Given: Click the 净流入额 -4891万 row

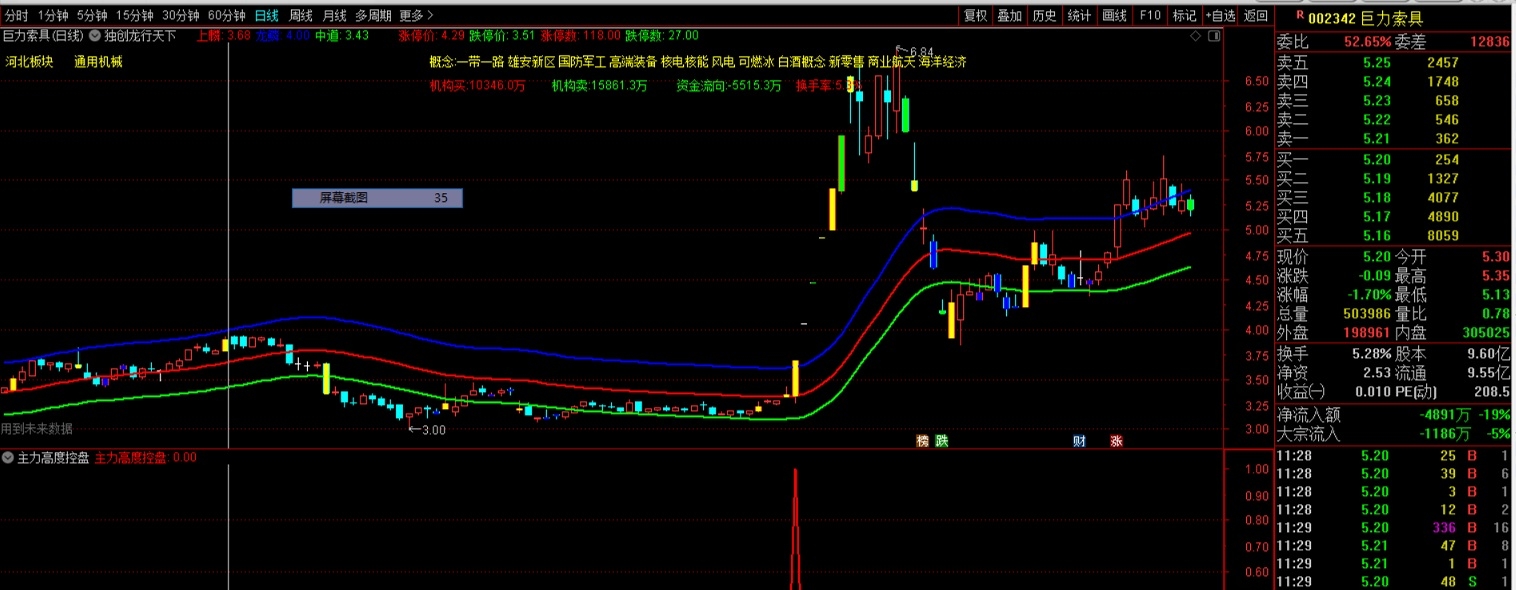Looking at the screenshot, I should [1393, 415].
